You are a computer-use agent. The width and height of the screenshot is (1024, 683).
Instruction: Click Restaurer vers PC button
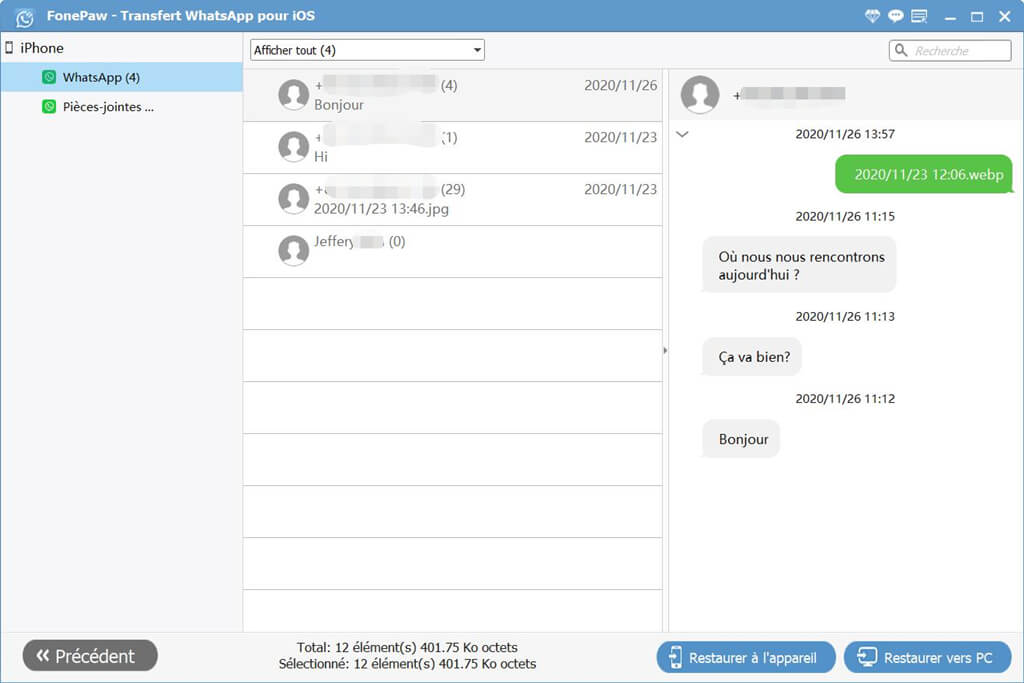pyautogui.click(x=927, y=658)
